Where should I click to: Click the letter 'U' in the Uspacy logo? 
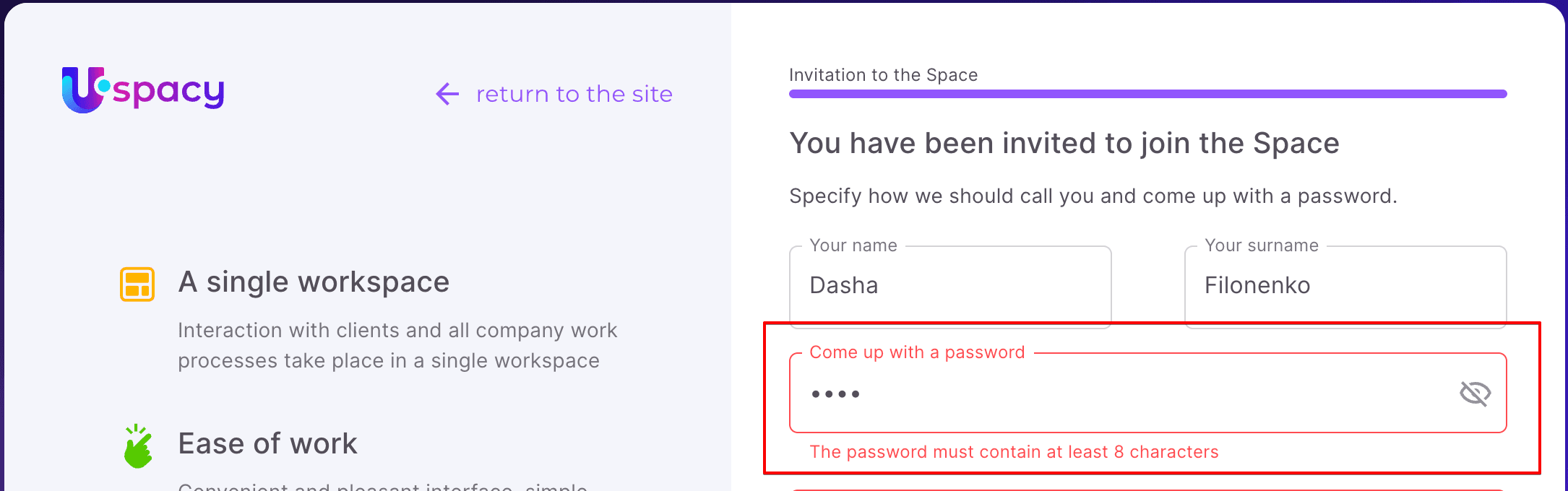[82, 92]
